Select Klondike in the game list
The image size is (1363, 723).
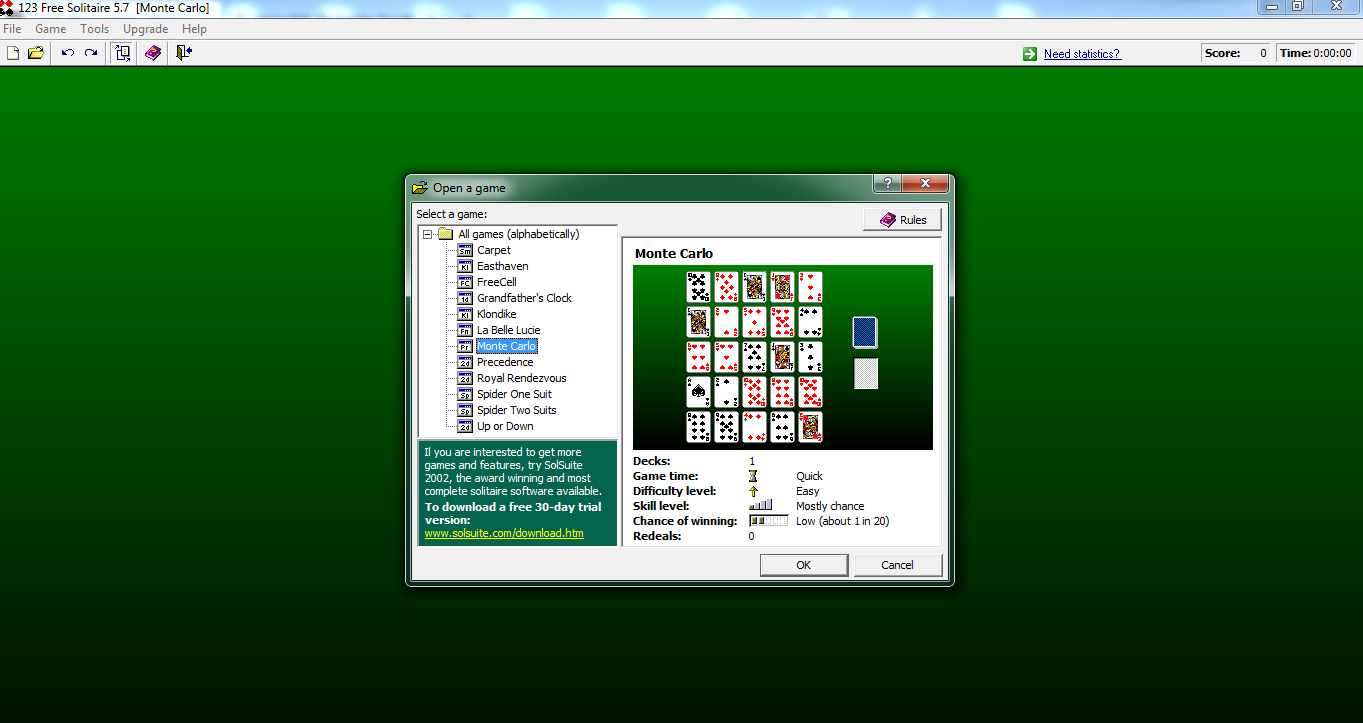pos(497,314)
